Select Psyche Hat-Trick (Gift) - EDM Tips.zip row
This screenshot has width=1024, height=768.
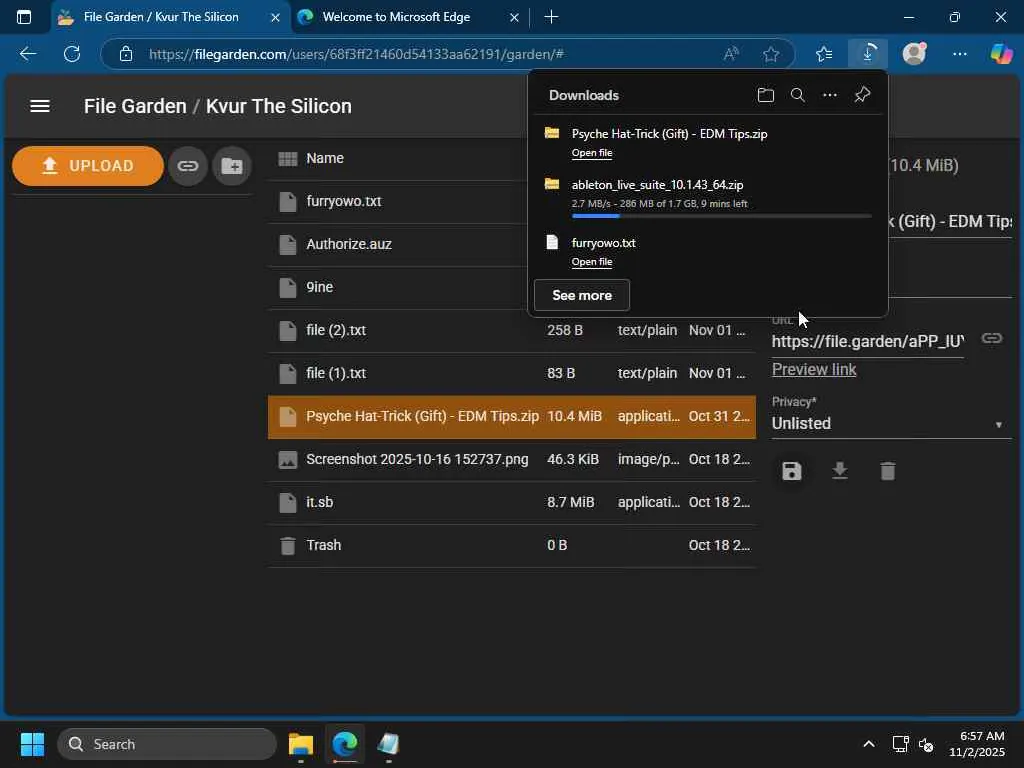pyautogui.click(x=512, y=417)
